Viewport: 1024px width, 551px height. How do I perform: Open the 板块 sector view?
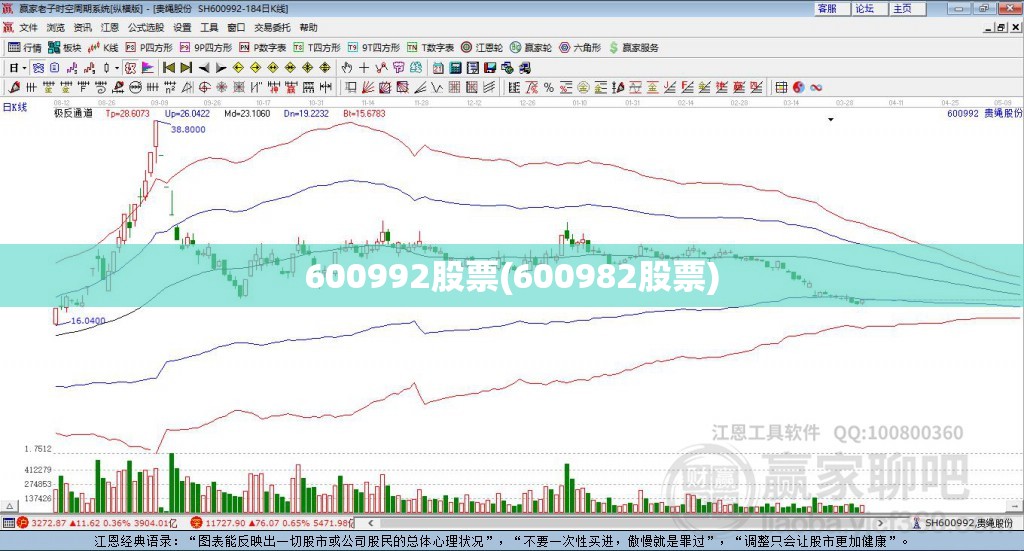pos(64,48)
